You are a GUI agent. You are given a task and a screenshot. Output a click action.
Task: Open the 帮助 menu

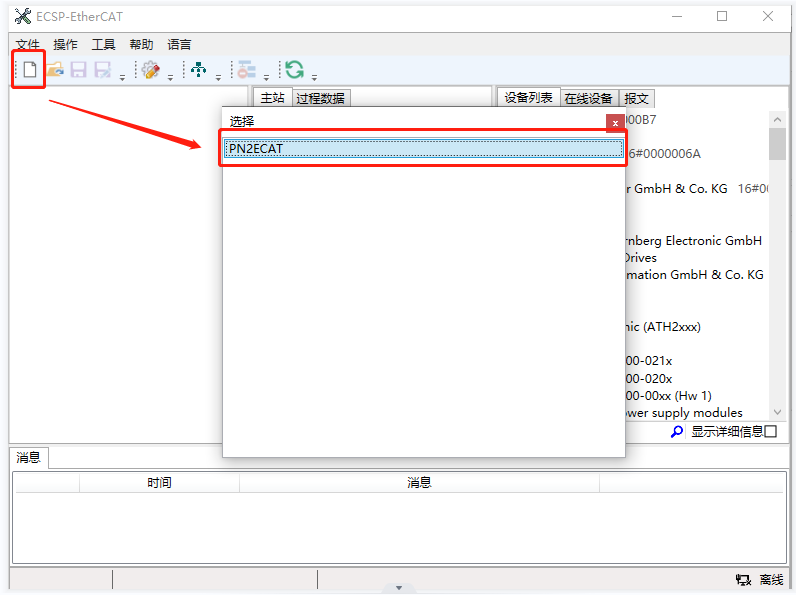coord(142,45)
